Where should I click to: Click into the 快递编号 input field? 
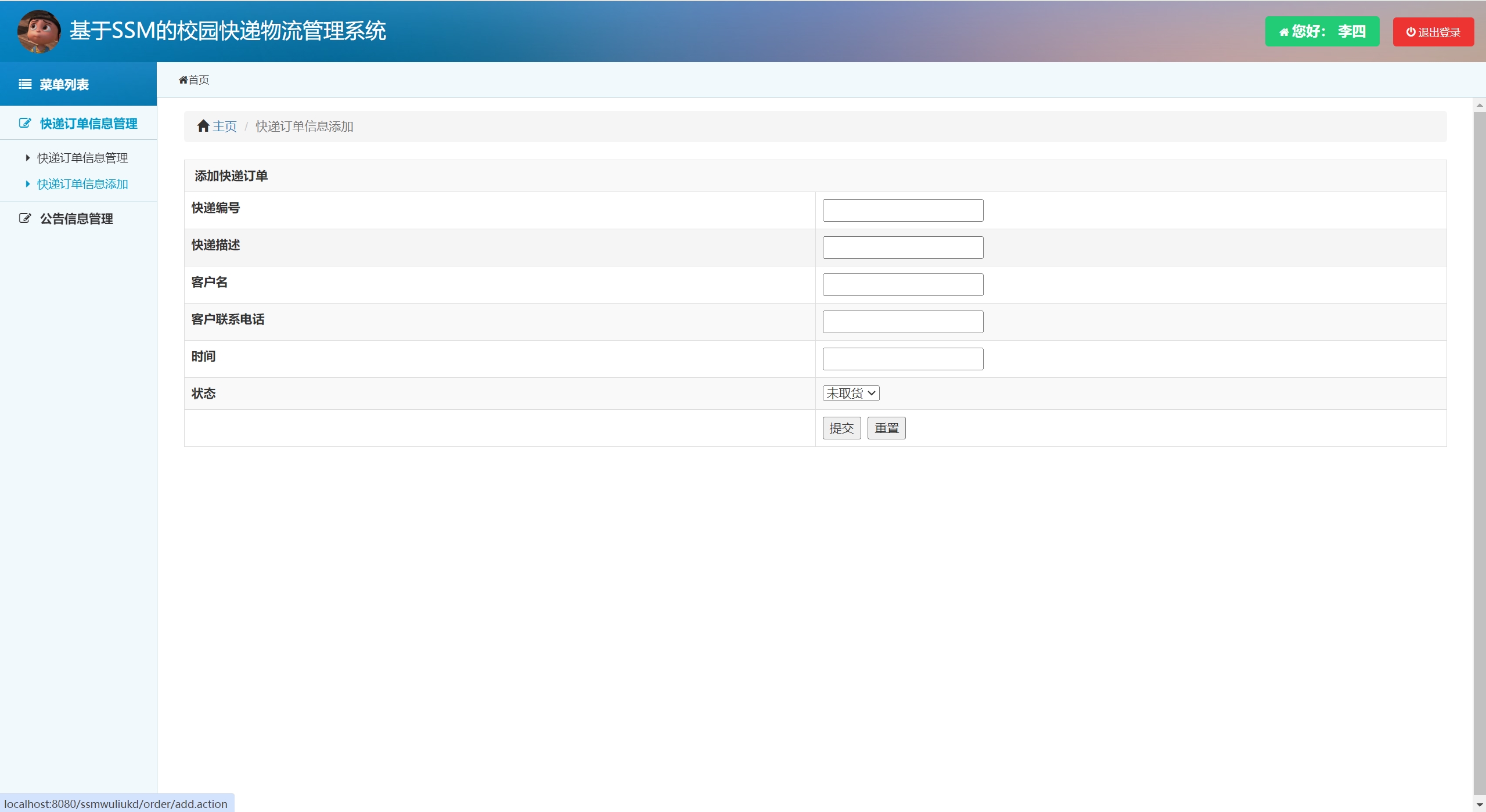tap(902, 210)
